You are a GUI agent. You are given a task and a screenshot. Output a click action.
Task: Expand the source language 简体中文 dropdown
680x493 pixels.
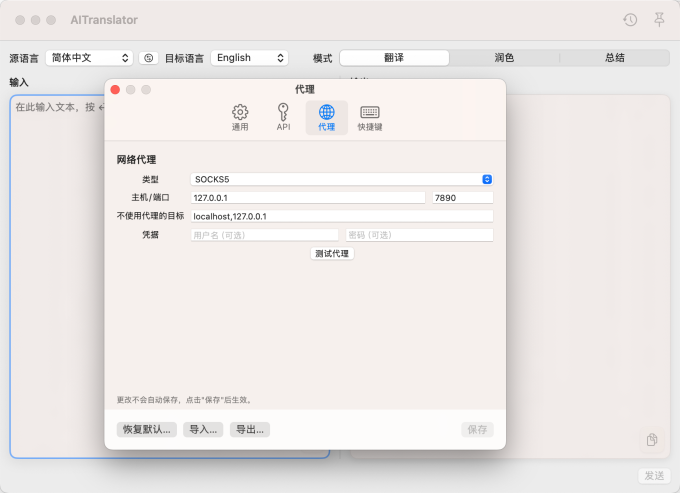click(x=90, y=58)
